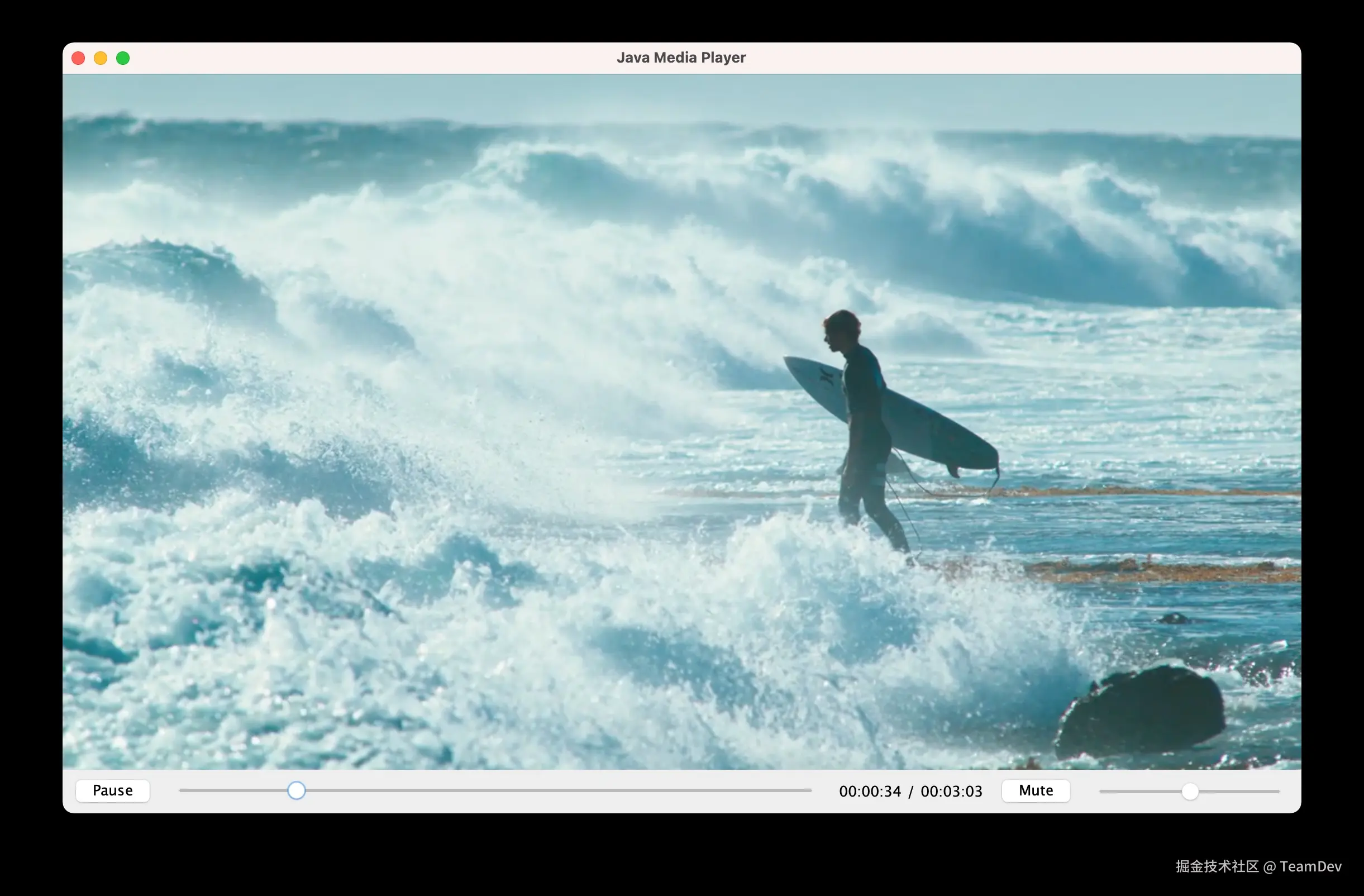Screen dimensions: 1364x896
Task: Click the volume slider thumb
Action: (1190, 792)
